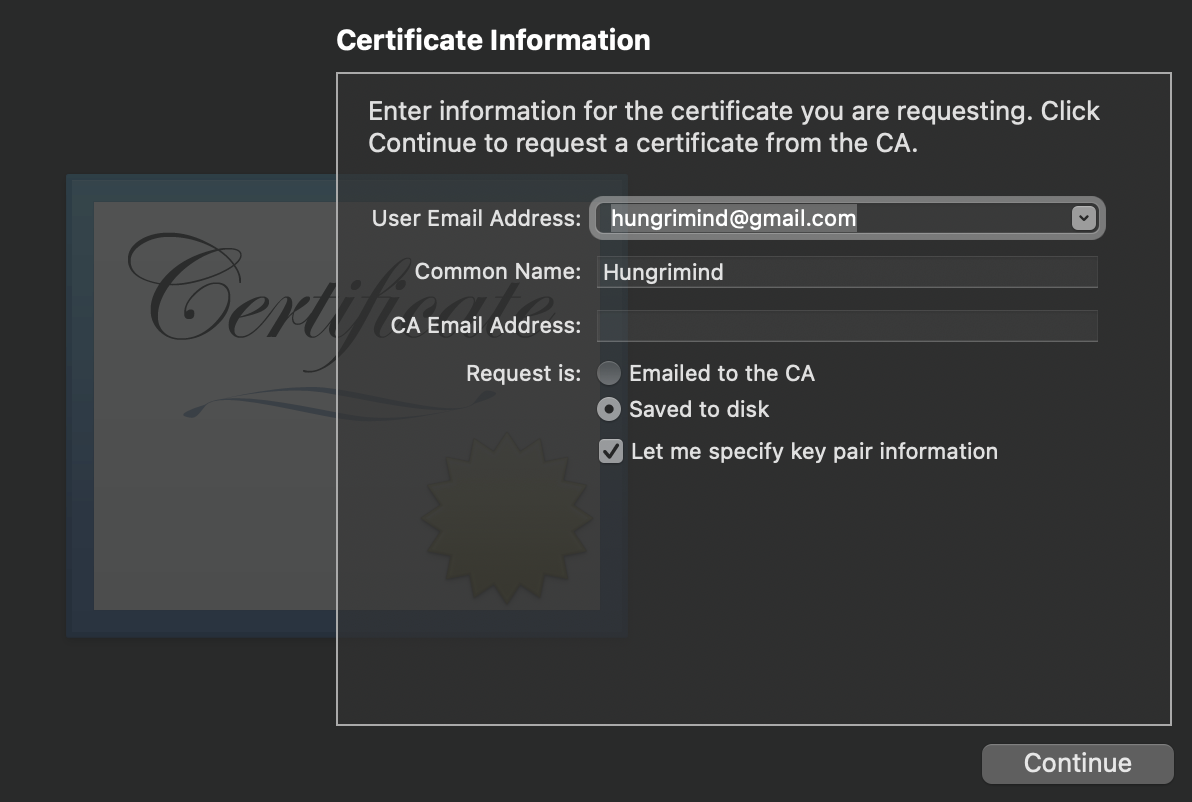Click the Certificate Information heading
The image size is (1192, 802).
[x=493, y=40]
